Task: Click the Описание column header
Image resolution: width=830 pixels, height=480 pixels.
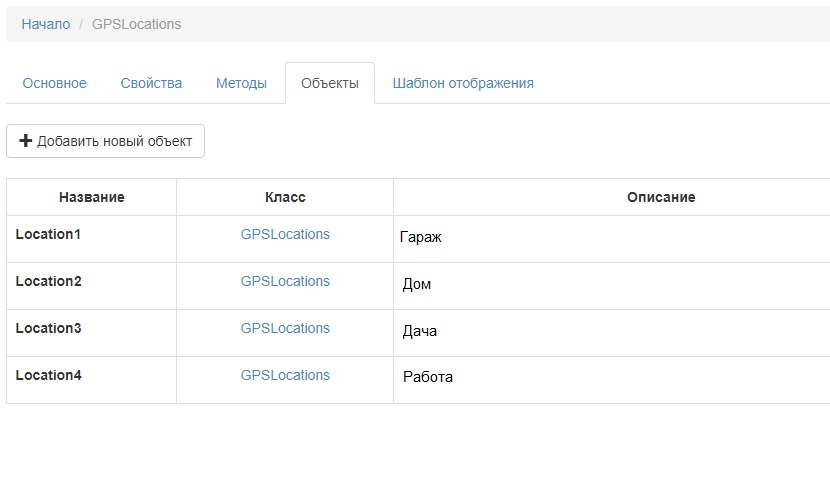Action: (x=661, y=197)
